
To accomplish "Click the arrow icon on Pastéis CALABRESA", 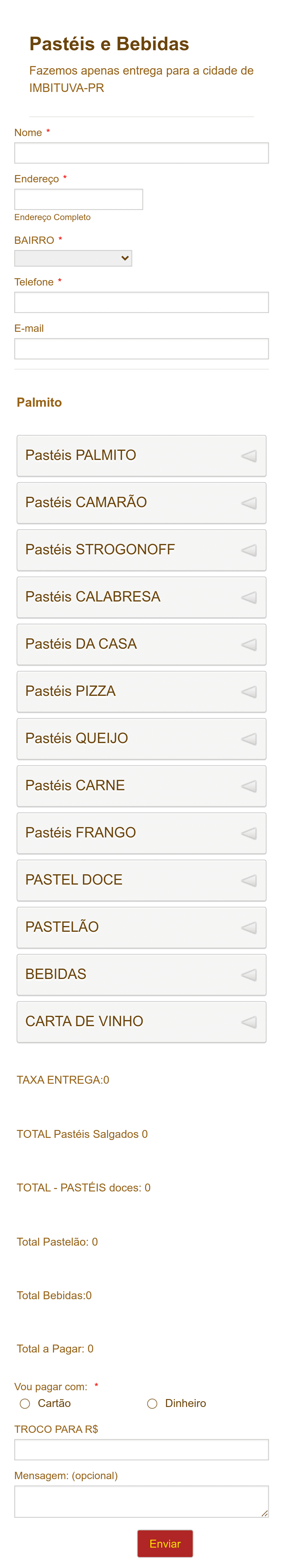I will pyautogui.click(x=248, y=597).
